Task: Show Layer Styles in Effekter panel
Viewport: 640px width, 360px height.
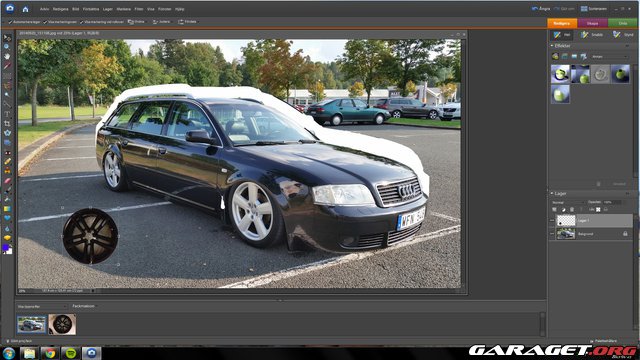Action: [x=564, y=56]
